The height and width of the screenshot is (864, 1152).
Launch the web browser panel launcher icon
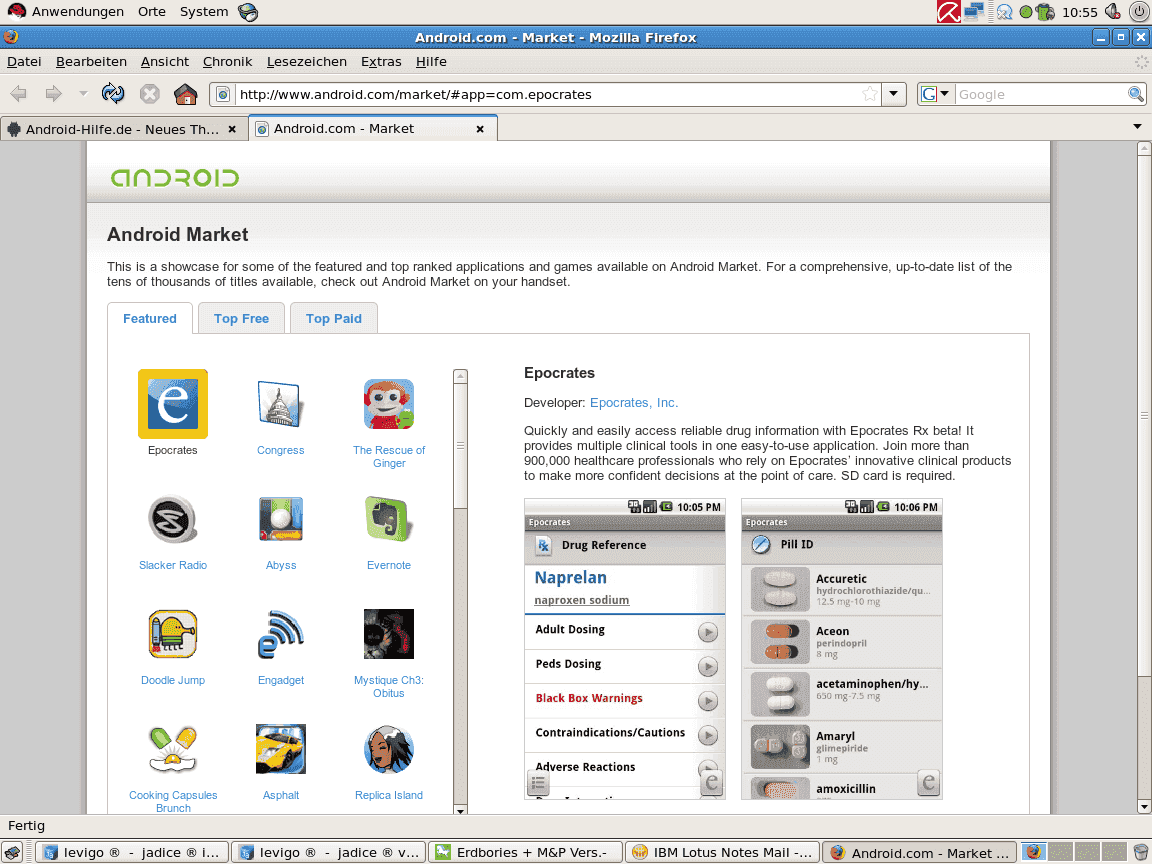pos(248,12)
